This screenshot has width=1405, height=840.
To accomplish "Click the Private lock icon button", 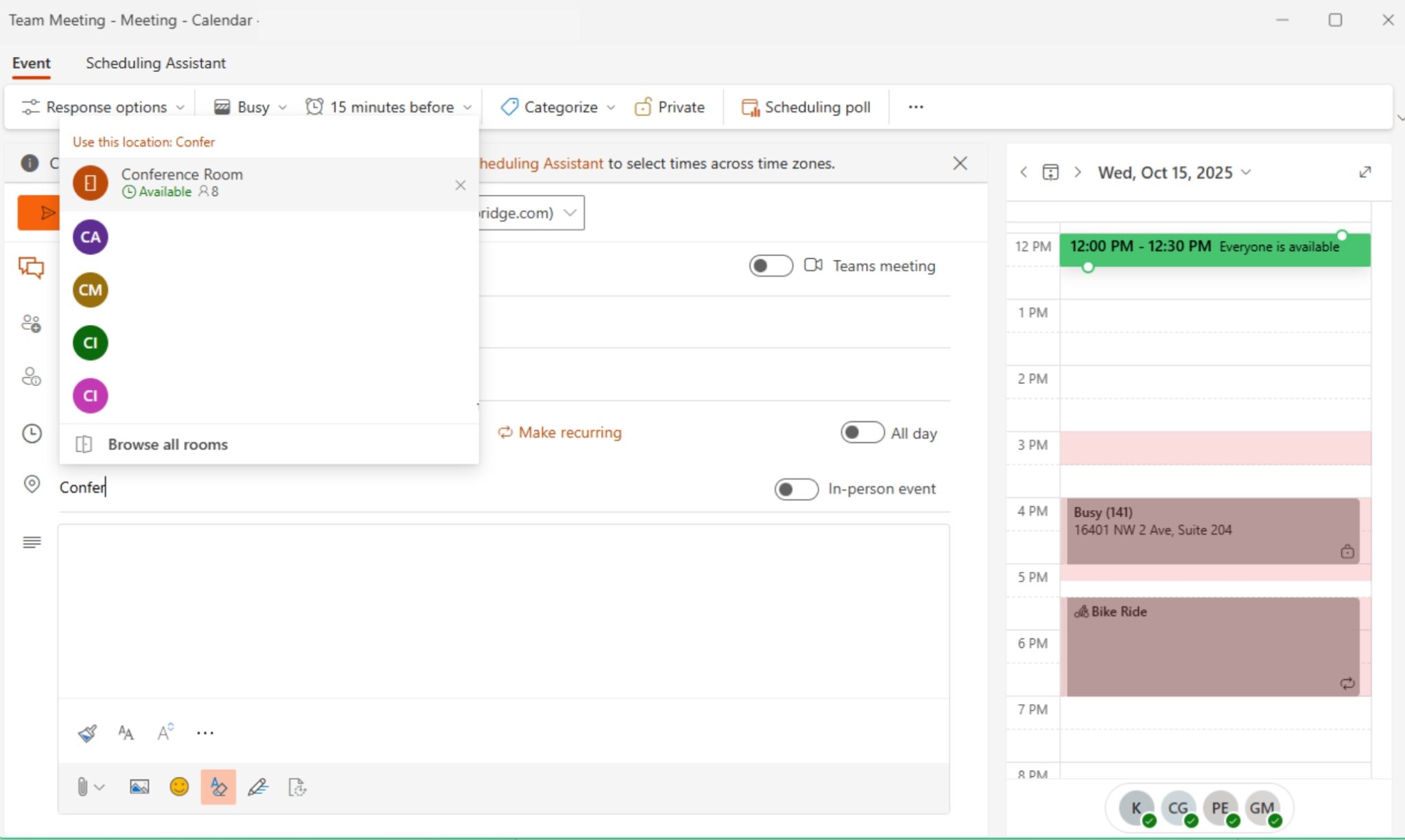I will point(670,107).
